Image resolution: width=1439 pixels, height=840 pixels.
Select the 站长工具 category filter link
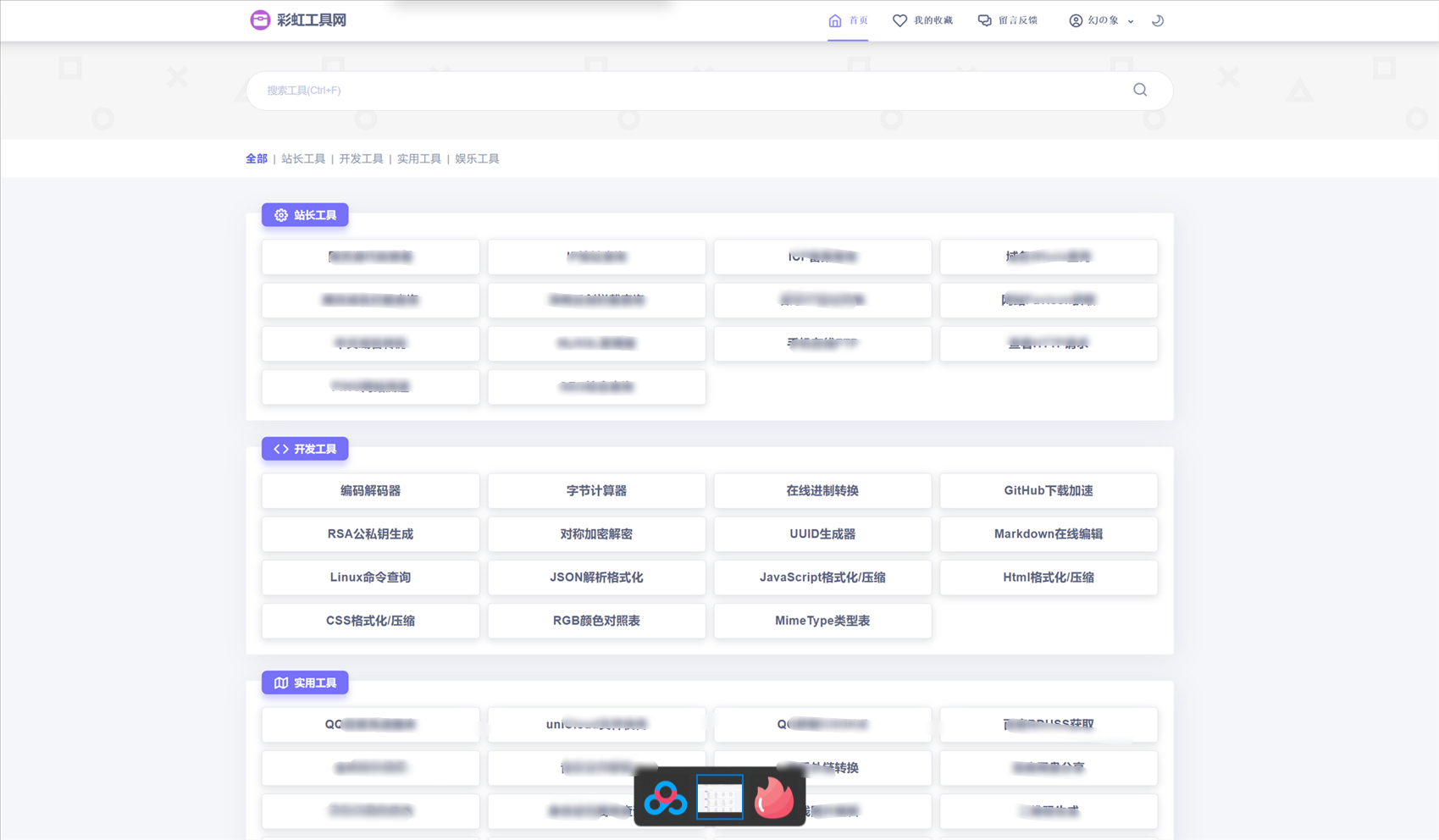tap(303, 158)
